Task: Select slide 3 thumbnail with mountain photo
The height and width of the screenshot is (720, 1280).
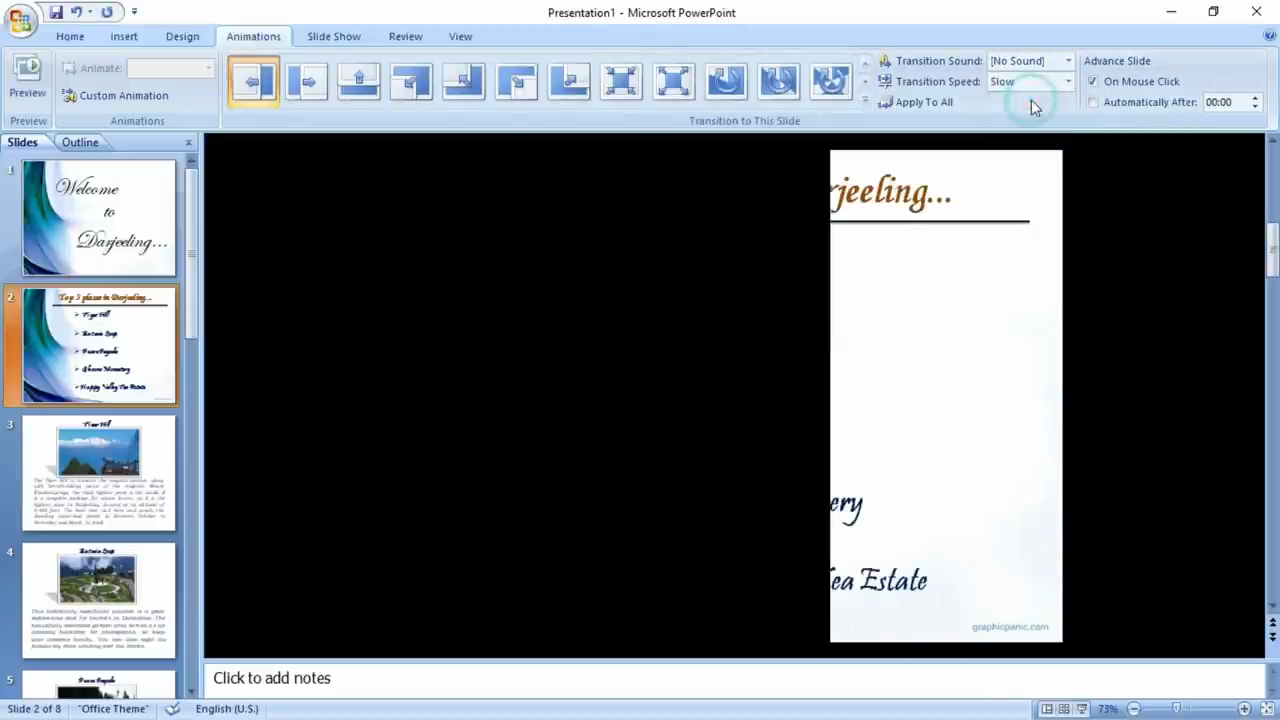Action: pos(99,473)
